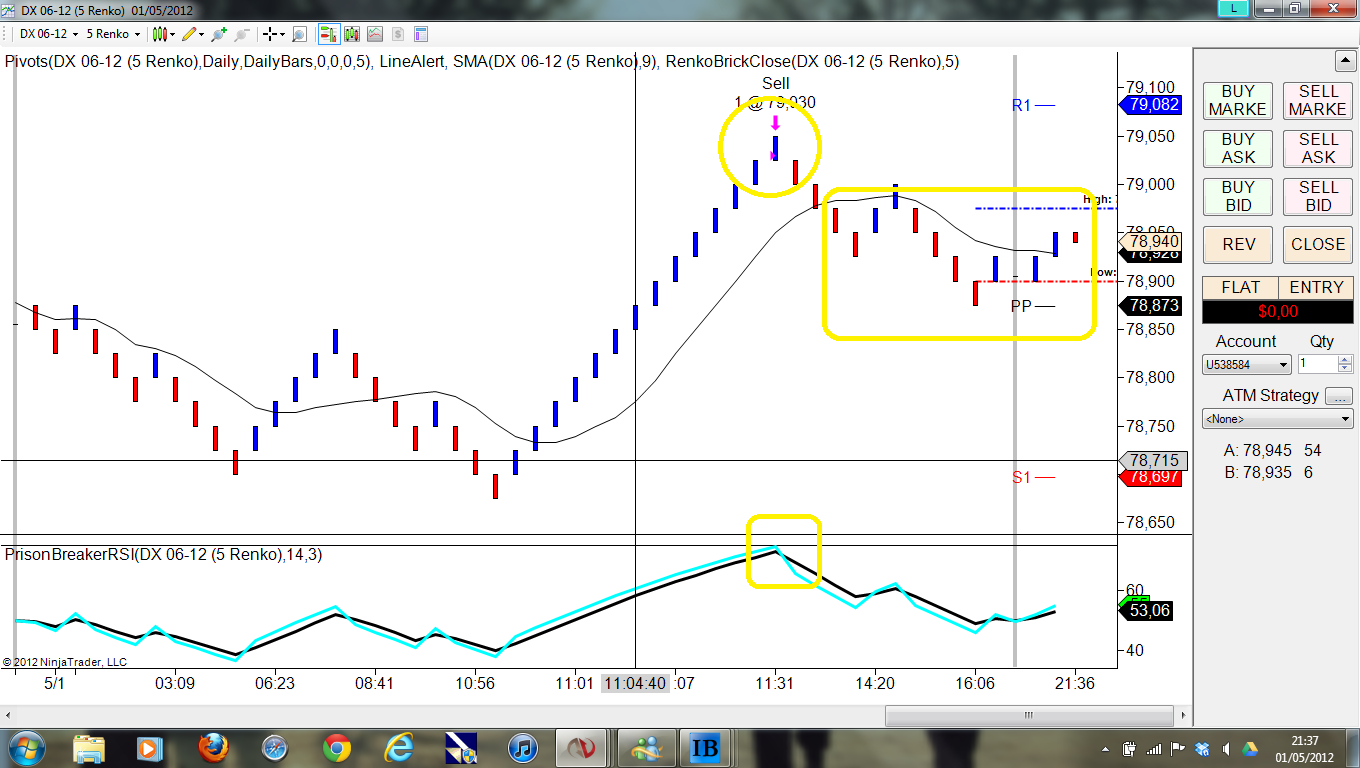This screenshot has height=768, width=1360.
Task: Select the S1 pivot level label
Action: pyautogui.click(x=1021, y=478)
